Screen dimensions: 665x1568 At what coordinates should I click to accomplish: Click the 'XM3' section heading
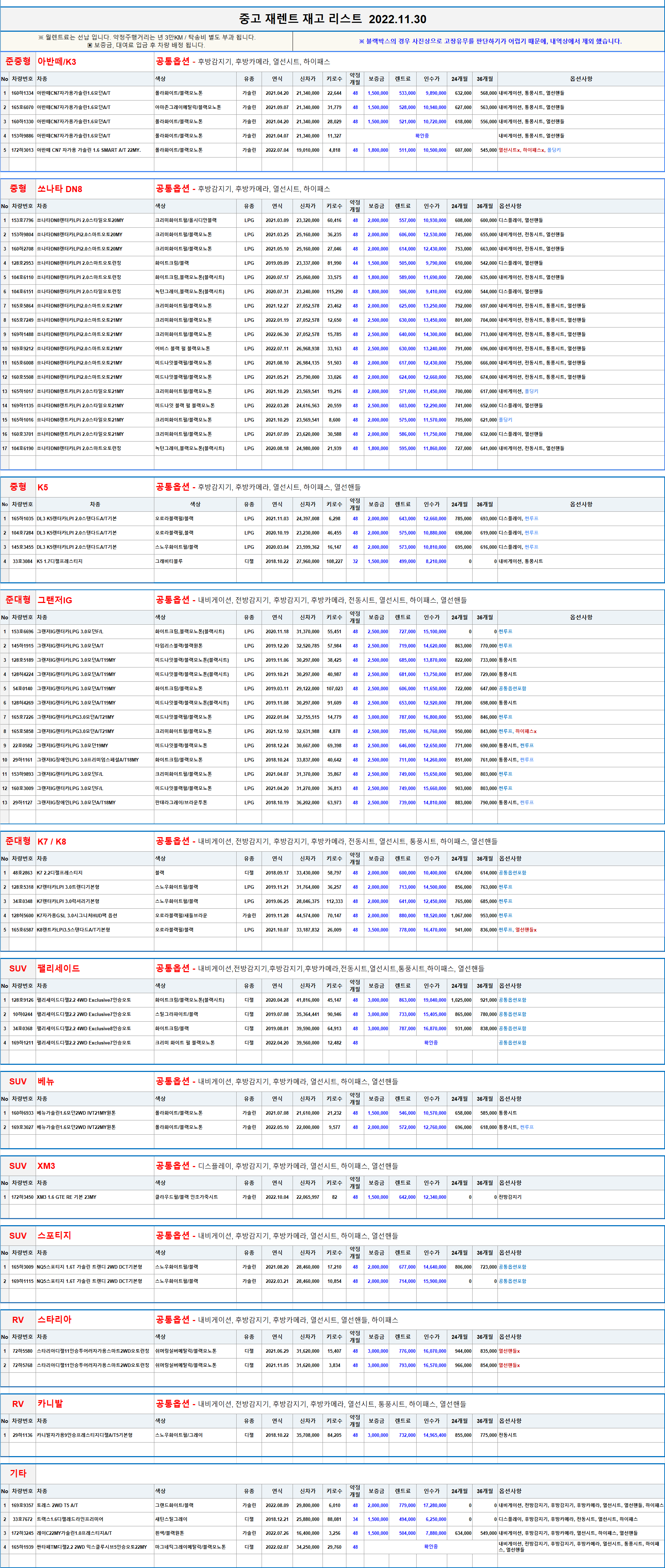tap(46, 1166)
